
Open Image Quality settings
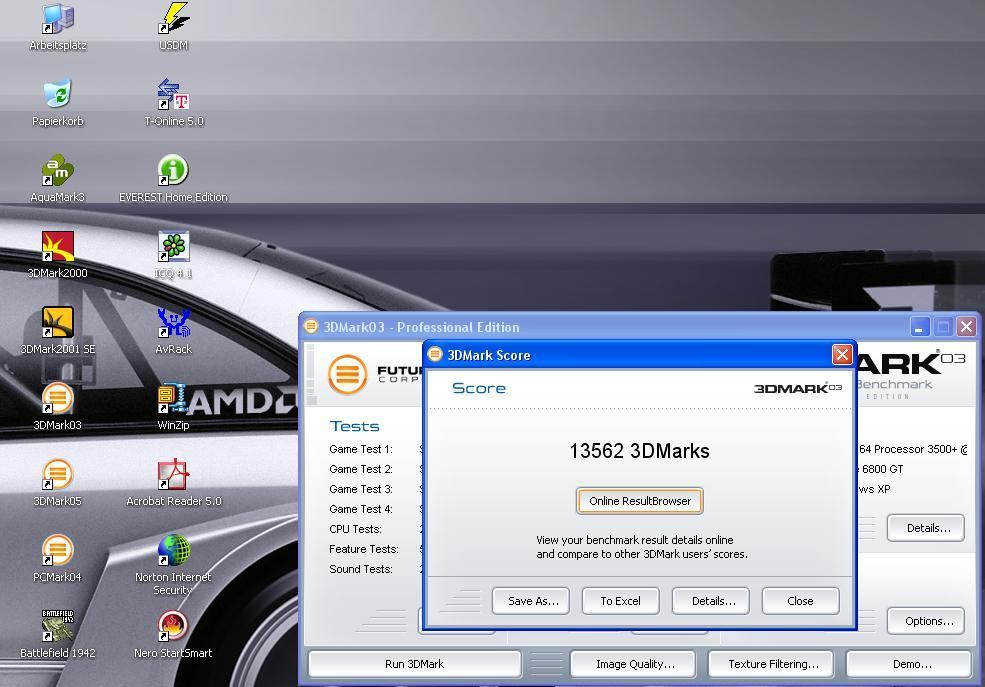(633, 664)
